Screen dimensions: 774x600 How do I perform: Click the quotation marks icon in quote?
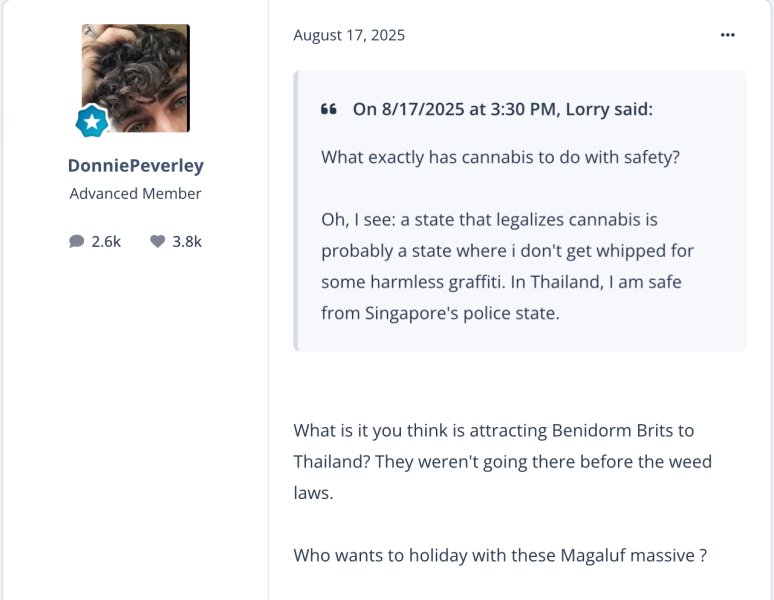(328, 109)
